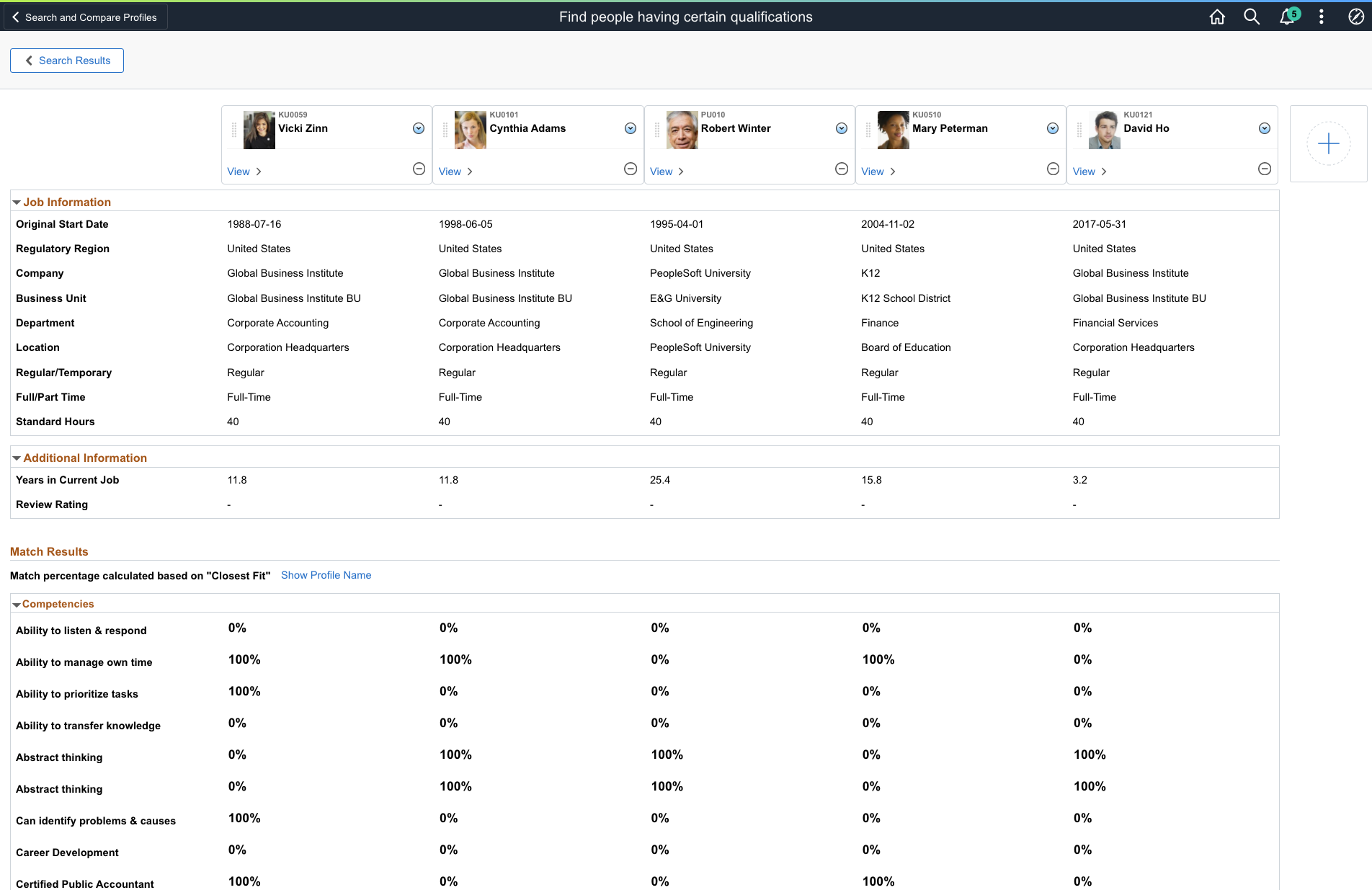Image resolution: width=1372 pixels, height=890 pixels.
Task: Click Cynthia Adams's profile photo
Action: point(471,130)
